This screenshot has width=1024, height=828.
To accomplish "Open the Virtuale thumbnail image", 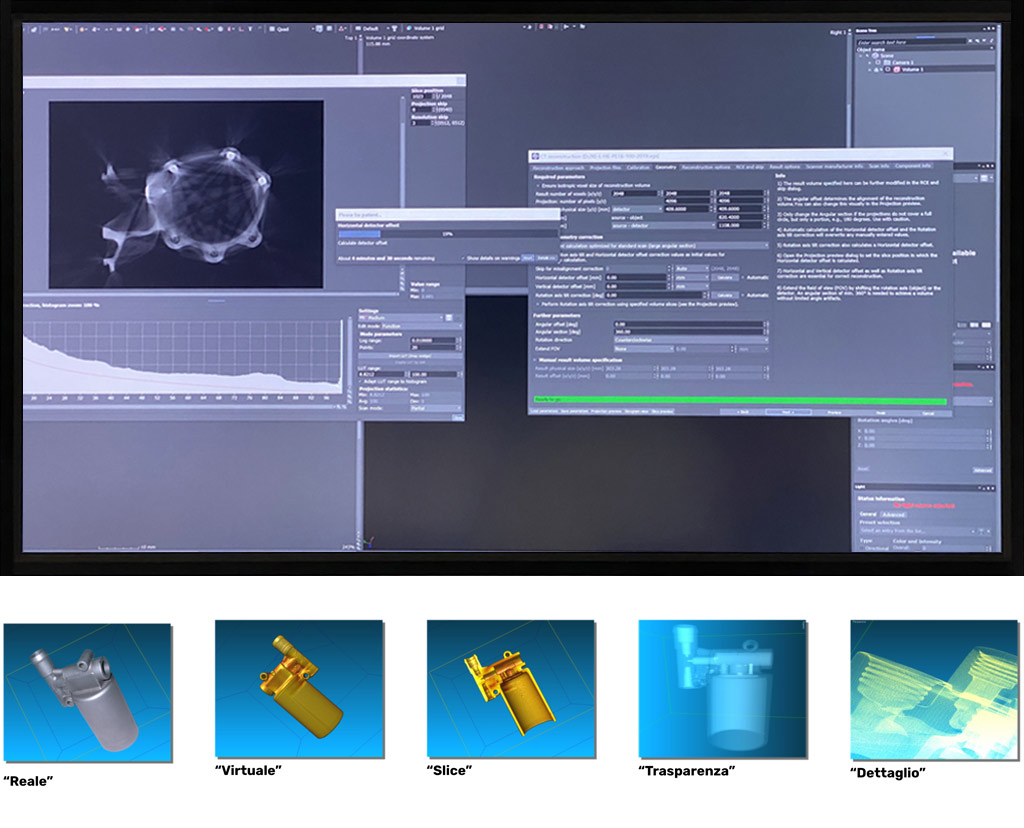I will (299, 689).
